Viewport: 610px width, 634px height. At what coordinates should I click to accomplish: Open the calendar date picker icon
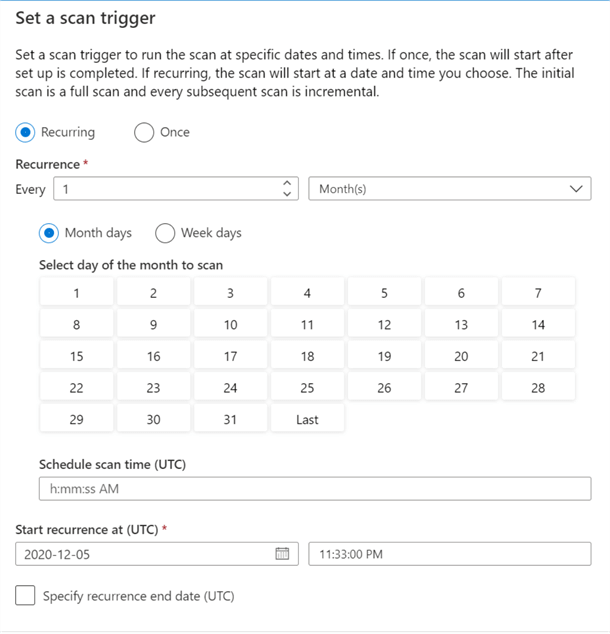pos(282,554)
